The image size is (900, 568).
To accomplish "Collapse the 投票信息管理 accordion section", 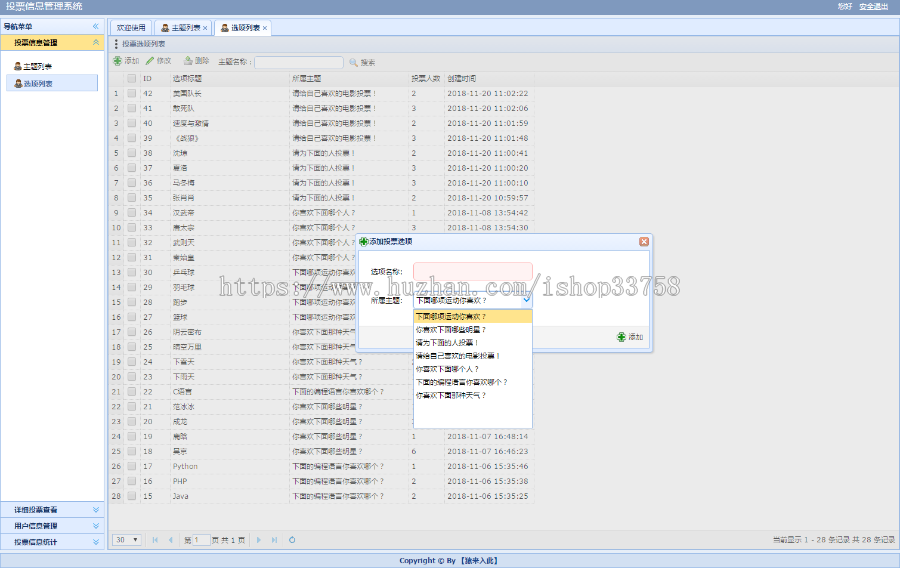I will (96, 42).
